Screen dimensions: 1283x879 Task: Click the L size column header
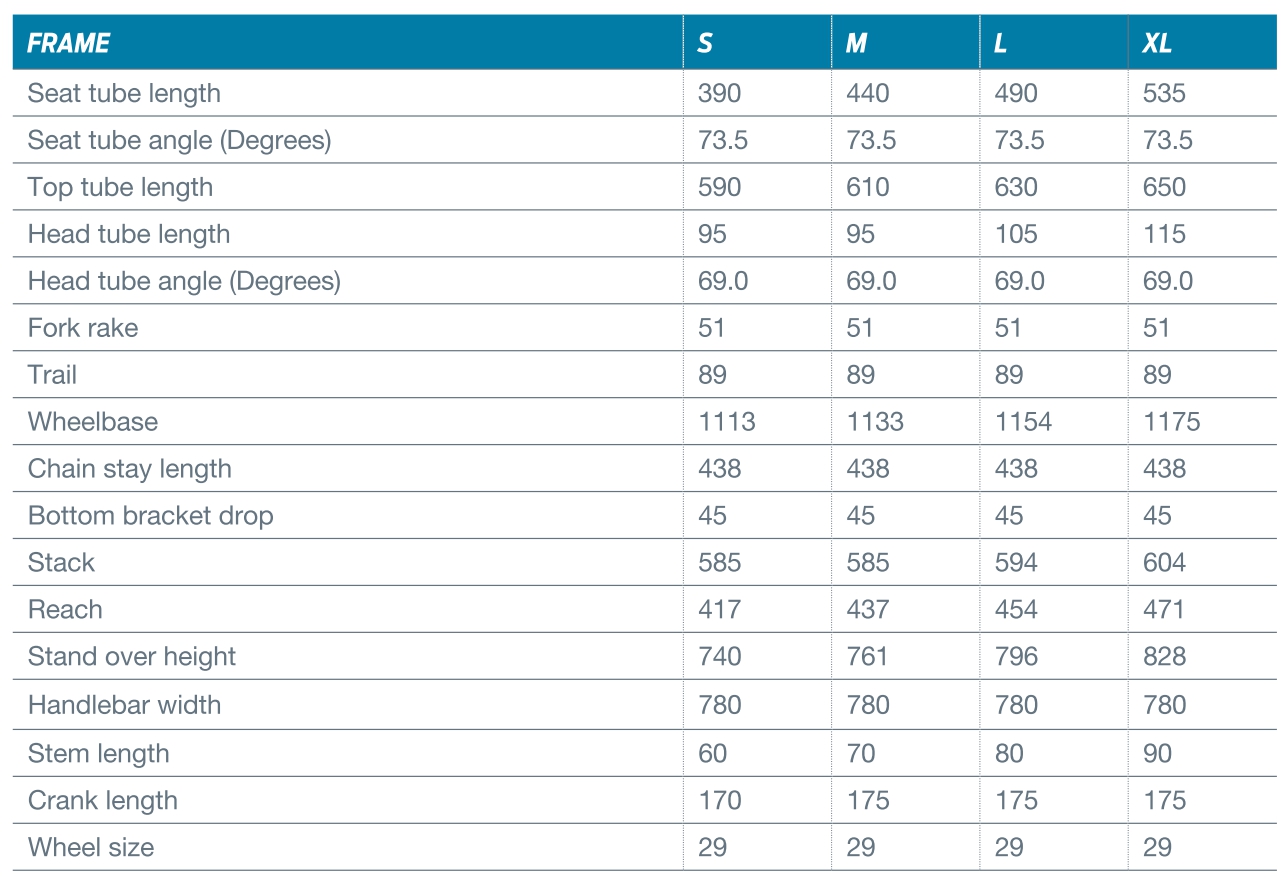[x=1001, y=44]
